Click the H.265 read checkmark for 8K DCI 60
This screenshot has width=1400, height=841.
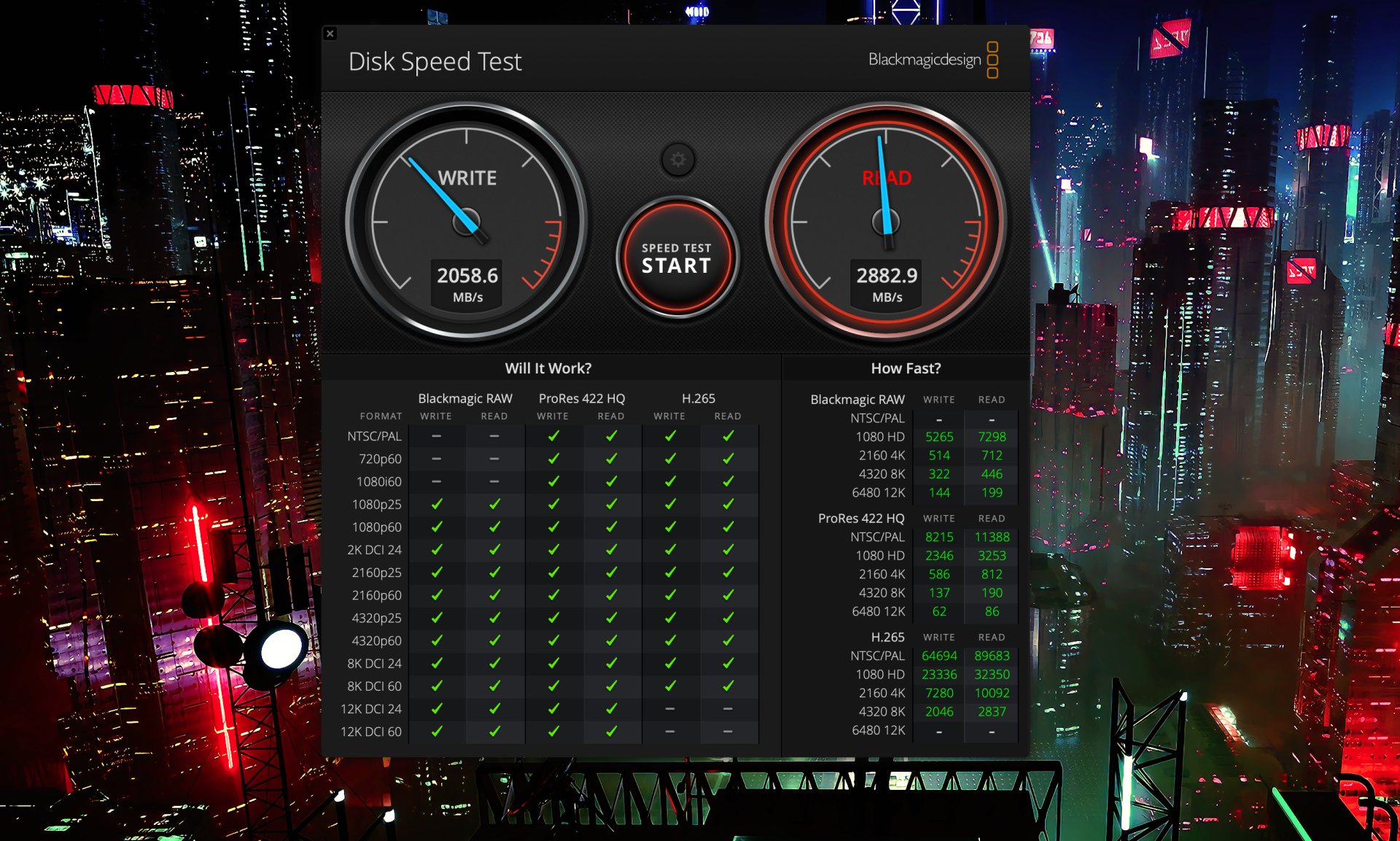point(728,686)
